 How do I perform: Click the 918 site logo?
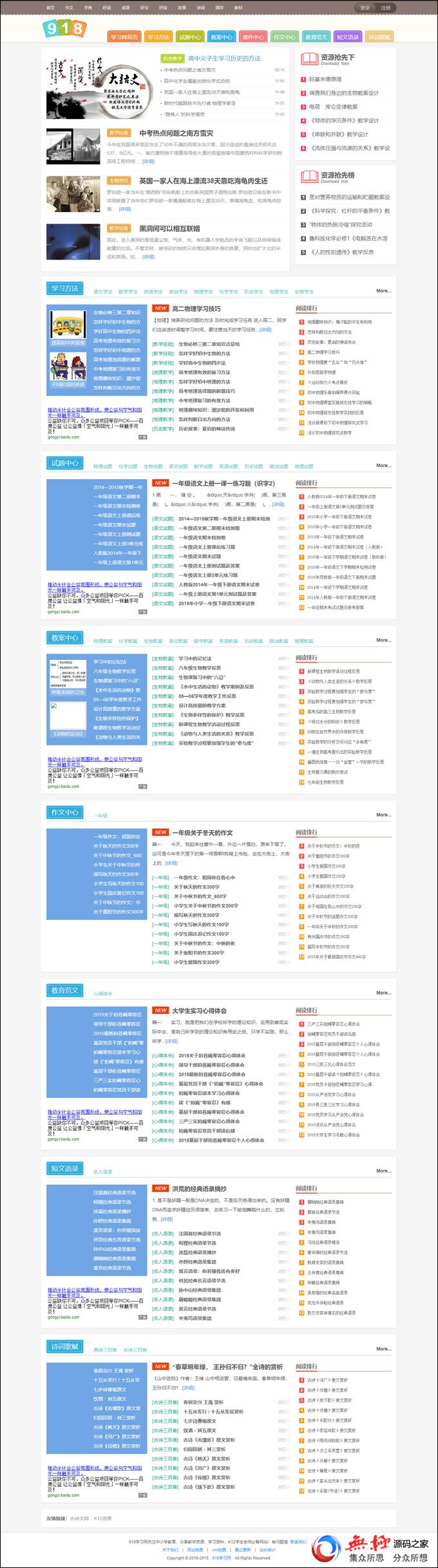pyautogui.click(x=64, y=28)
